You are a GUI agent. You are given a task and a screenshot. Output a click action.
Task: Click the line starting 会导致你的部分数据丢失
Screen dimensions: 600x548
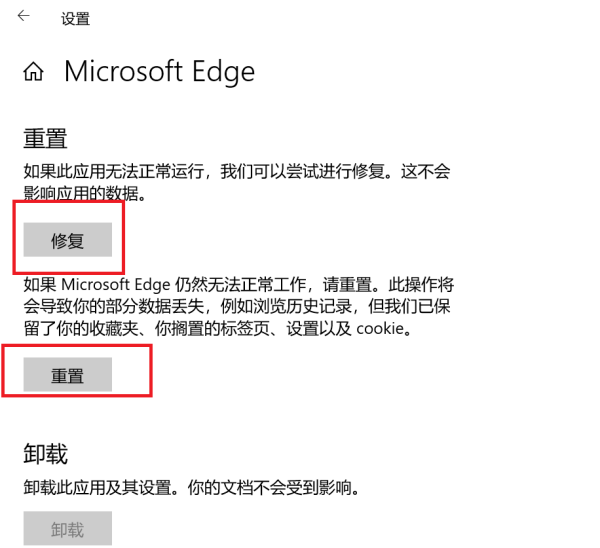236,306
